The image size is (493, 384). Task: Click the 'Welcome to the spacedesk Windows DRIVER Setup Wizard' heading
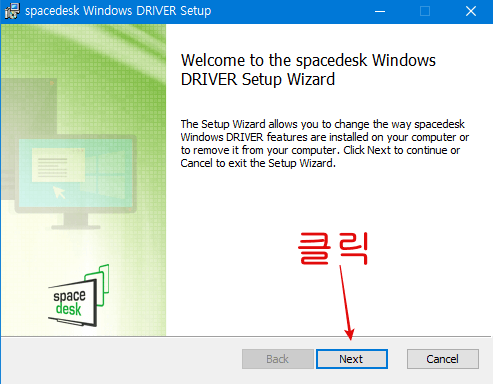pos(308,70)
